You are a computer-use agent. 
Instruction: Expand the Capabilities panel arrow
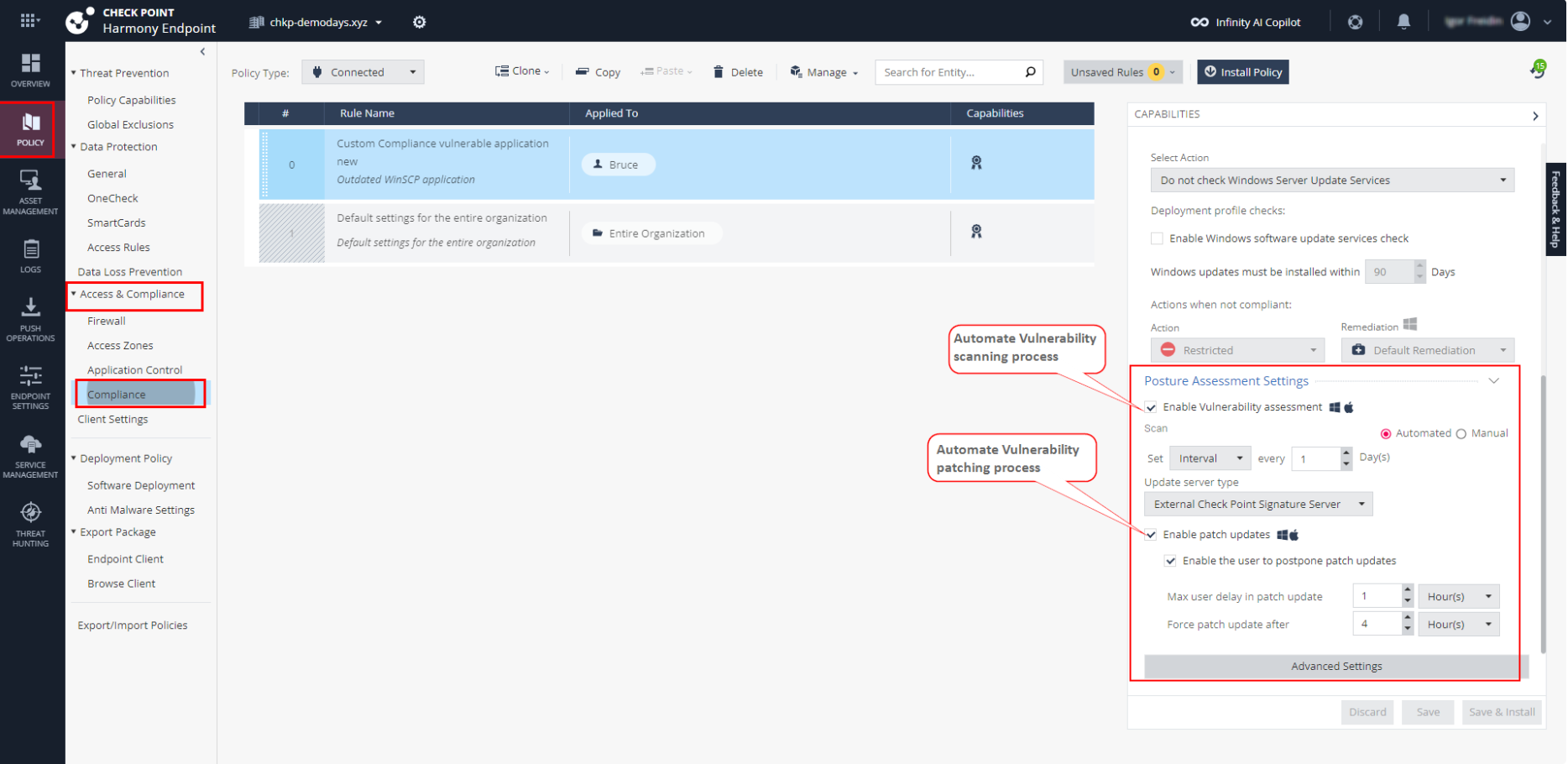[x=1535, y=116]
